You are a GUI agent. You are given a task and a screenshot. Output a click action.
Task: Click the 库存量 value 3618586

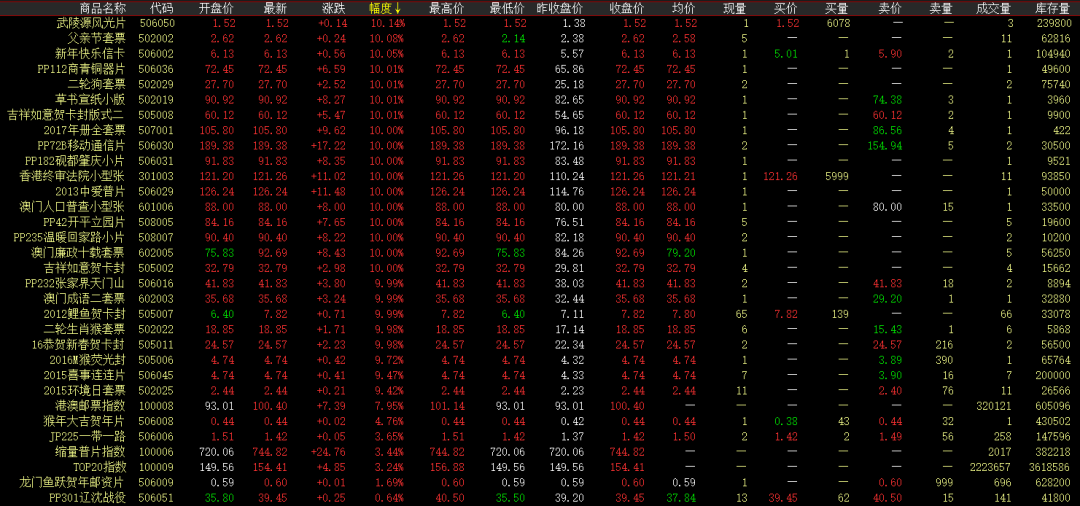[1048, 466]
